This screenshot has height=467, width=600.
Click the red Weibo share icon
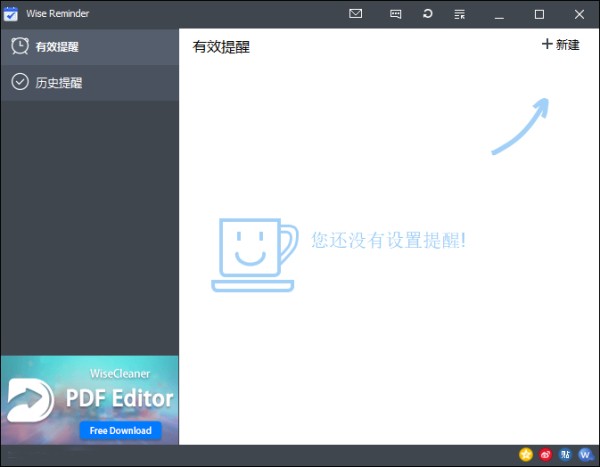coord(545,455)
